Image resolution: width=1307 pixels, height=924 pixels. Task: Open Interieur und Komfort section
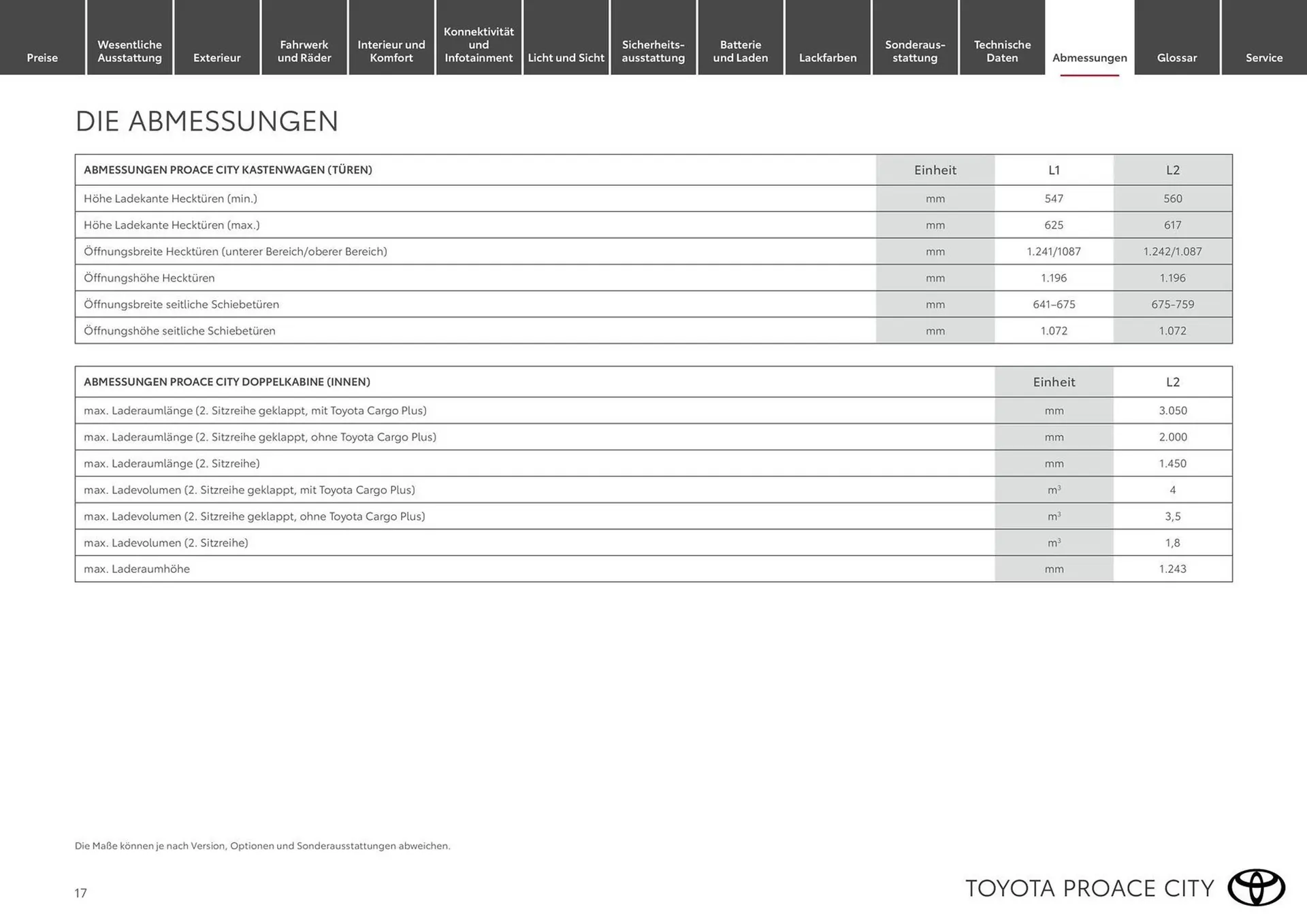point(391,51)
